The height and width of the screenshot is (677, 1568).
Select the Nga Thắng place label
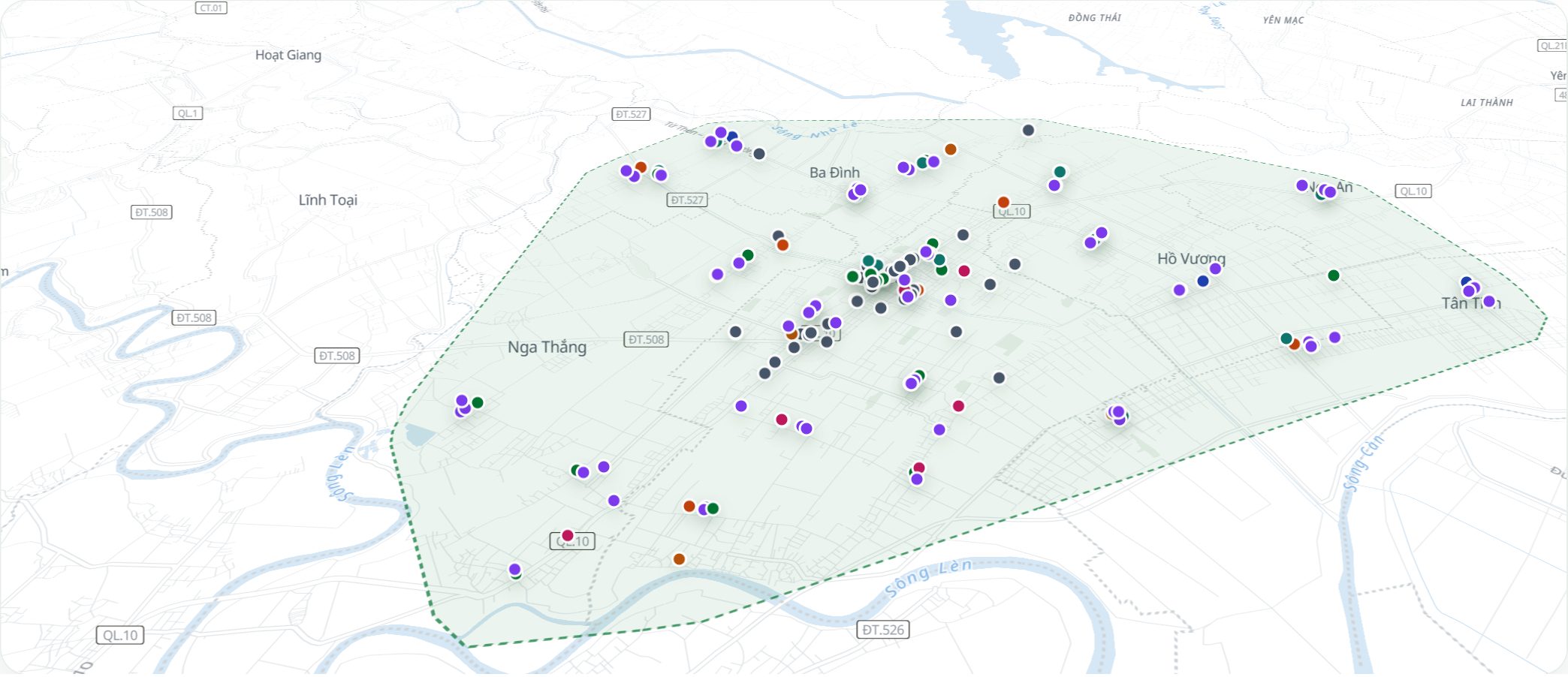click(x=547, y=347)
